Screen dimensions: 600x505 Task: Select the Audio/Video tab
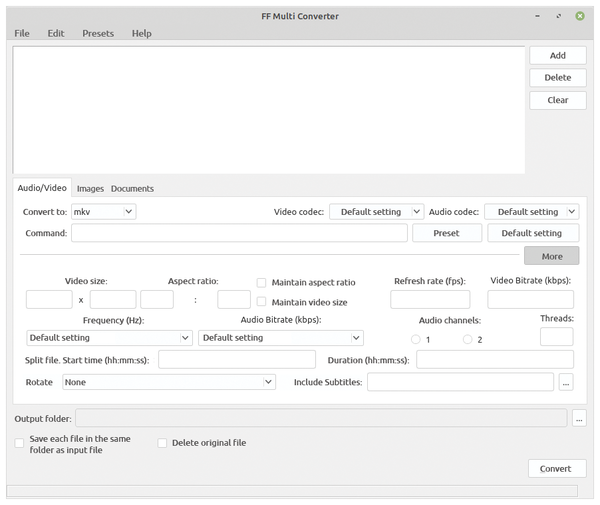point(42,188)
